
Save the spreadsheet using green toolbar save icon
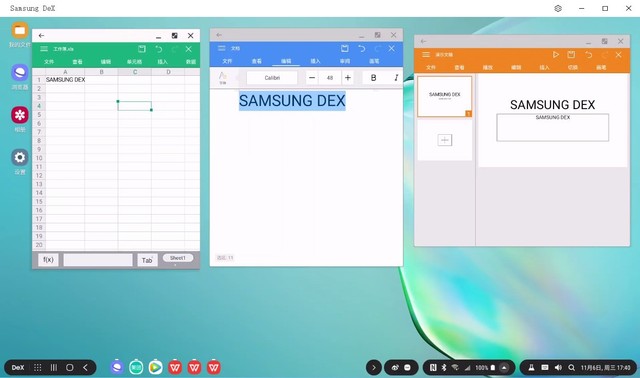pos(142,49)
